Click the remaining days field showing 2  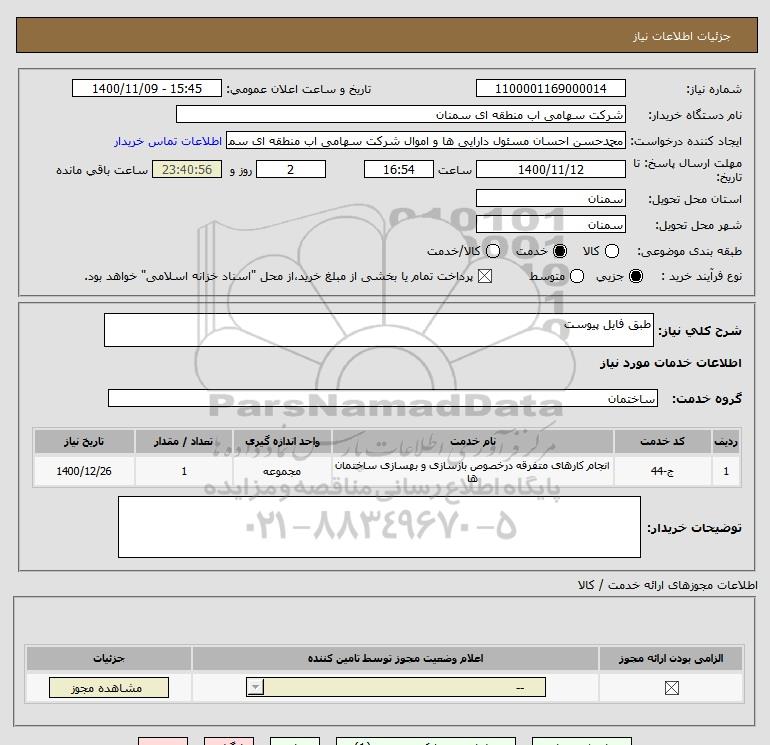click(x=291, y=169)
